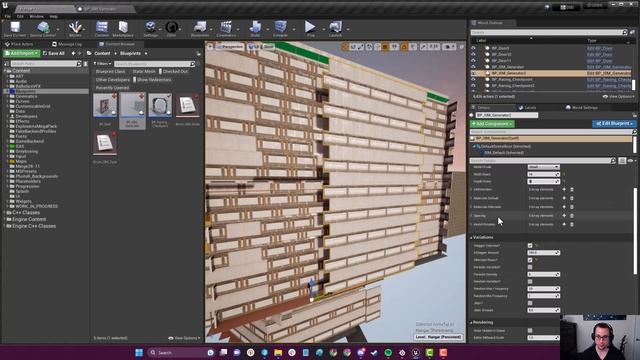Screen dimensions: 640x360
Task: Switch to the Message Log tab
Action: point(67,44)
